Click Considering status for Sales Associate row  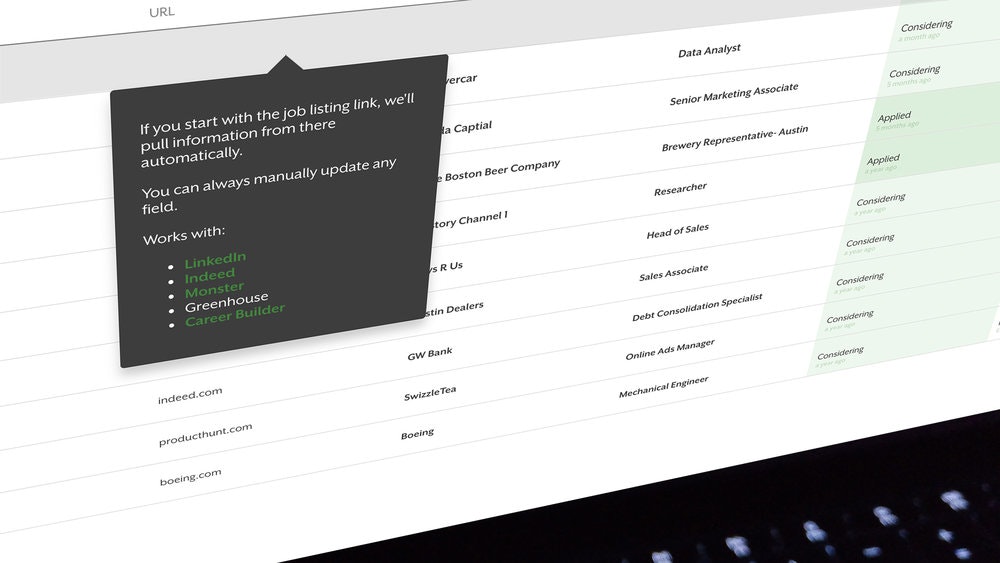(871, 240)
